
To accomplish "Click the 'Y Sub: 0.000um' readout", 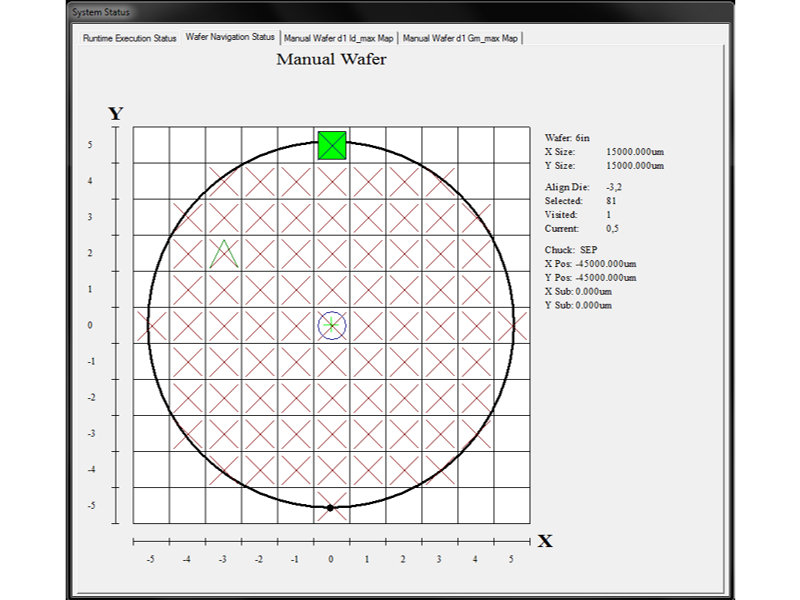I will (578, 305).
